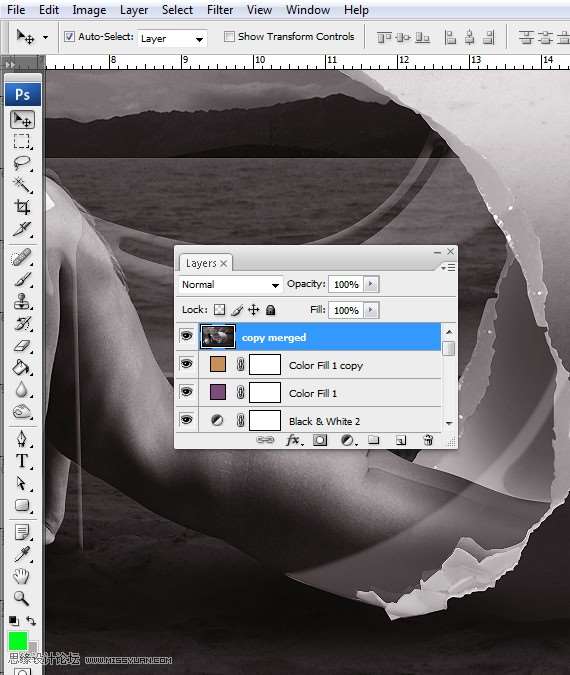The image size is (570, 675).
Task: Delete layer with the trash icon
Action: [x=428, y=440]
